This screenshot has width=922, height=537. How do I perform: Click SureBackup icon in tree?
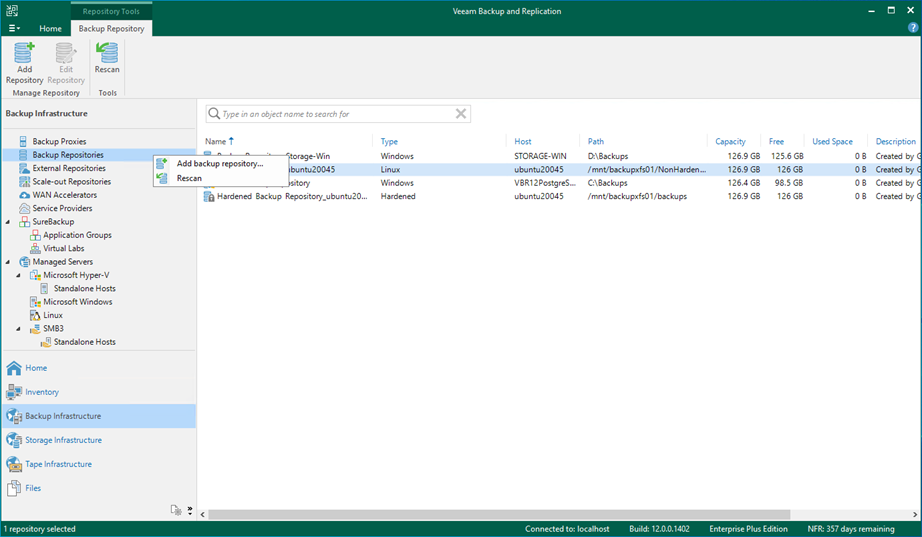[24, 222]
